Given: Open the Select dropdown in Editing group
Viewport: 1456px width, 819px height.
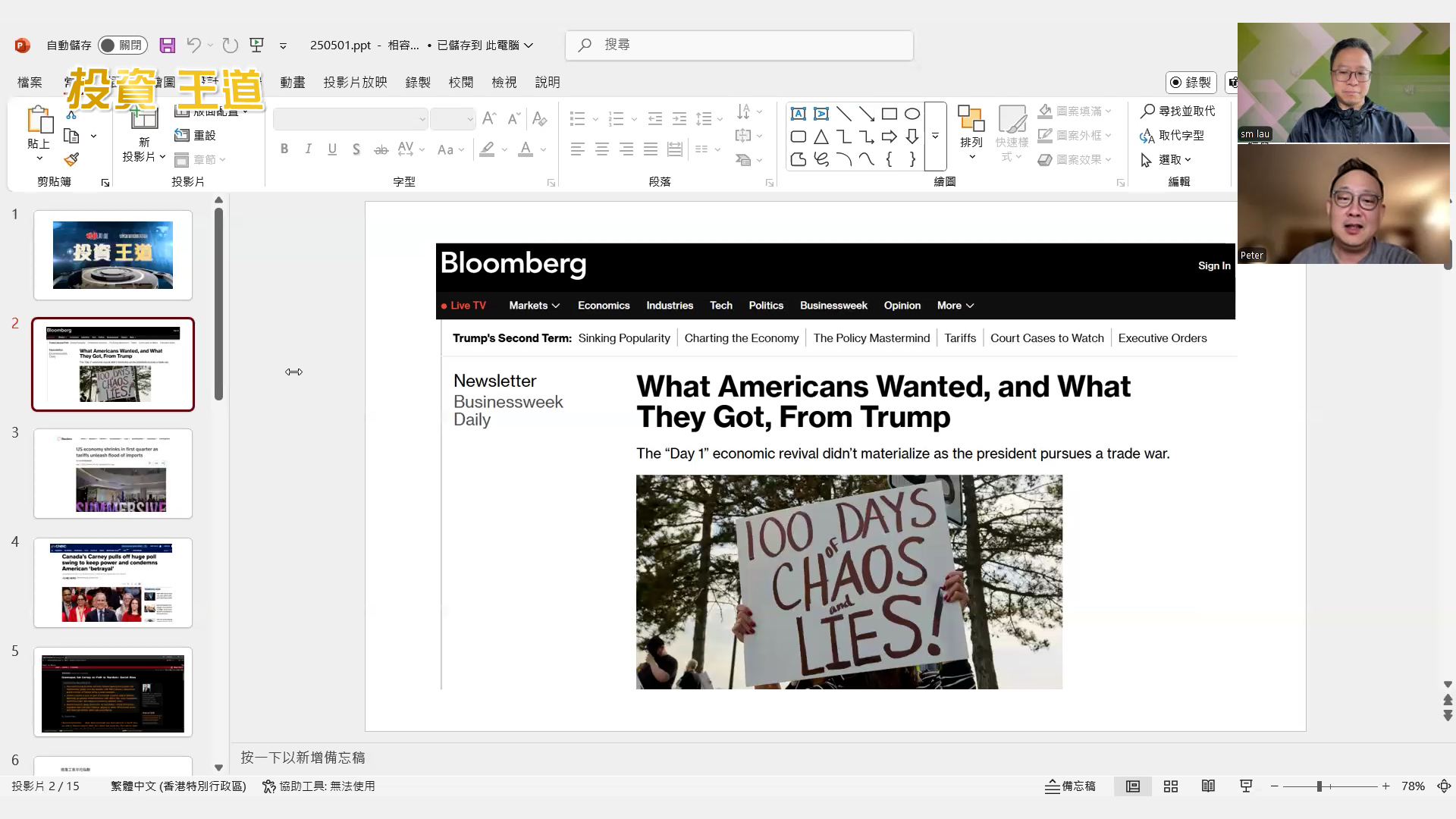Looking at the screenshot, I should [x=1166, y=160].
